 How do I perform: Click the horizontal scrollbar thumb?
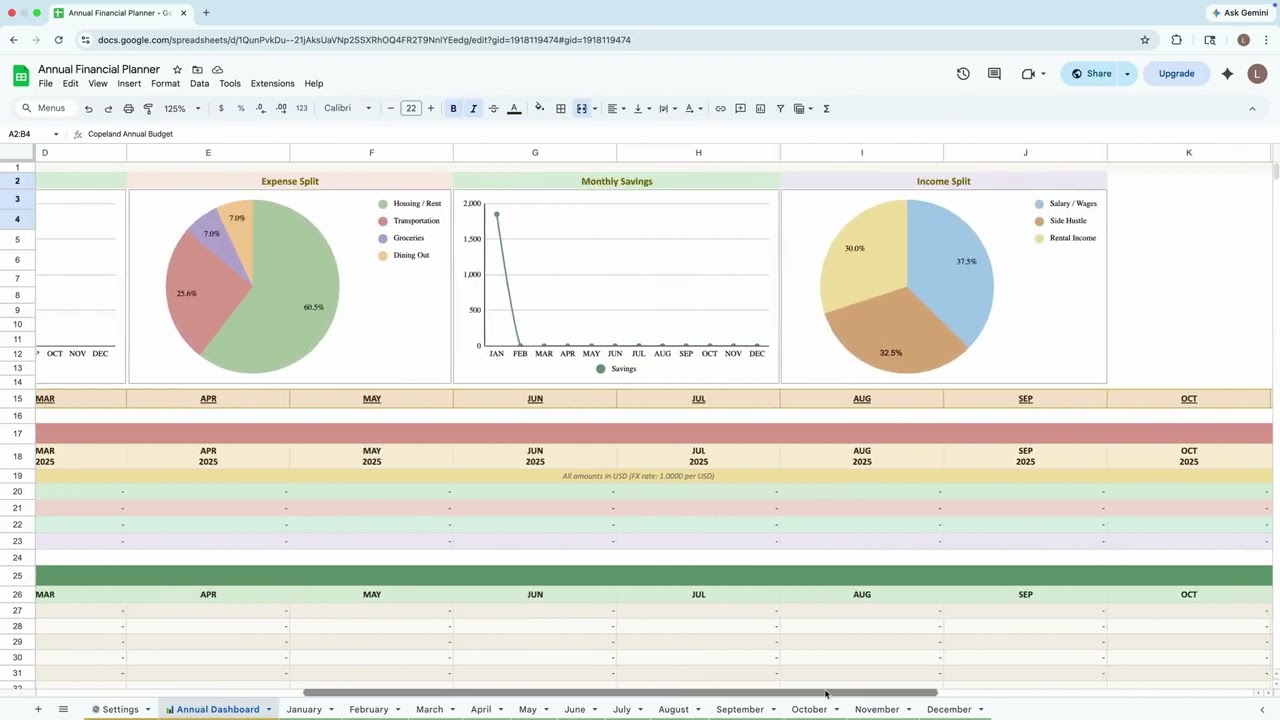pyautogui.click(x=620, y=693)
